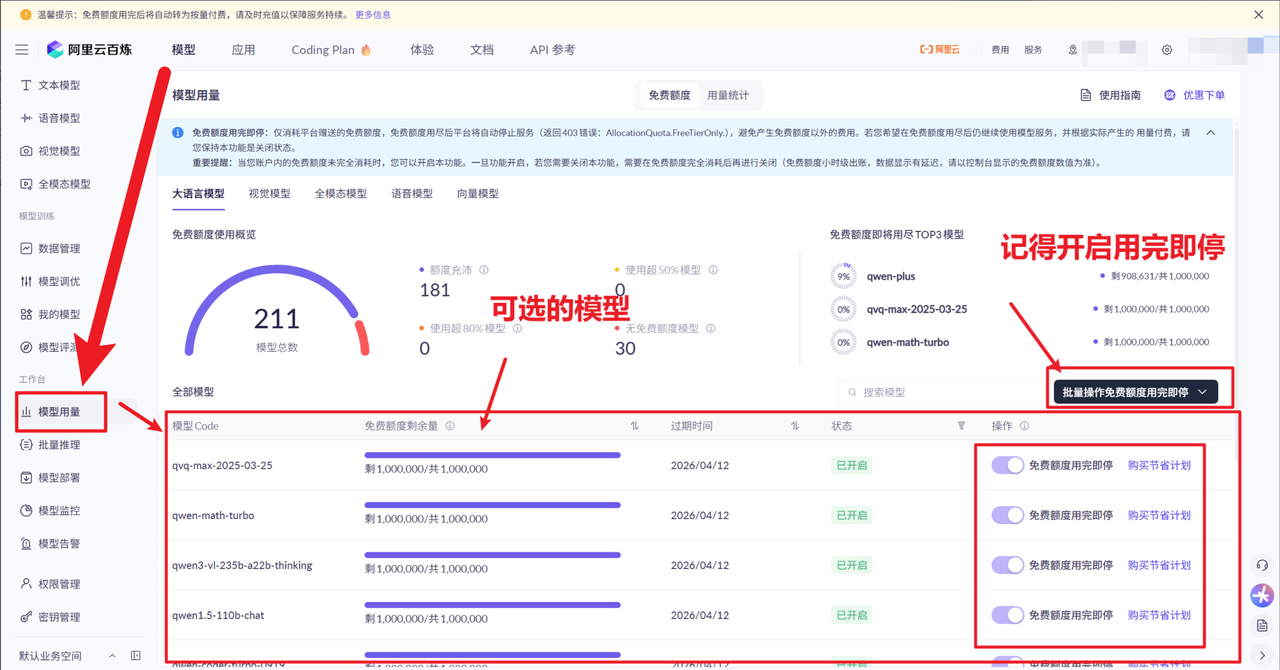Click the 模型告警 bell icon

click(26, 544)
